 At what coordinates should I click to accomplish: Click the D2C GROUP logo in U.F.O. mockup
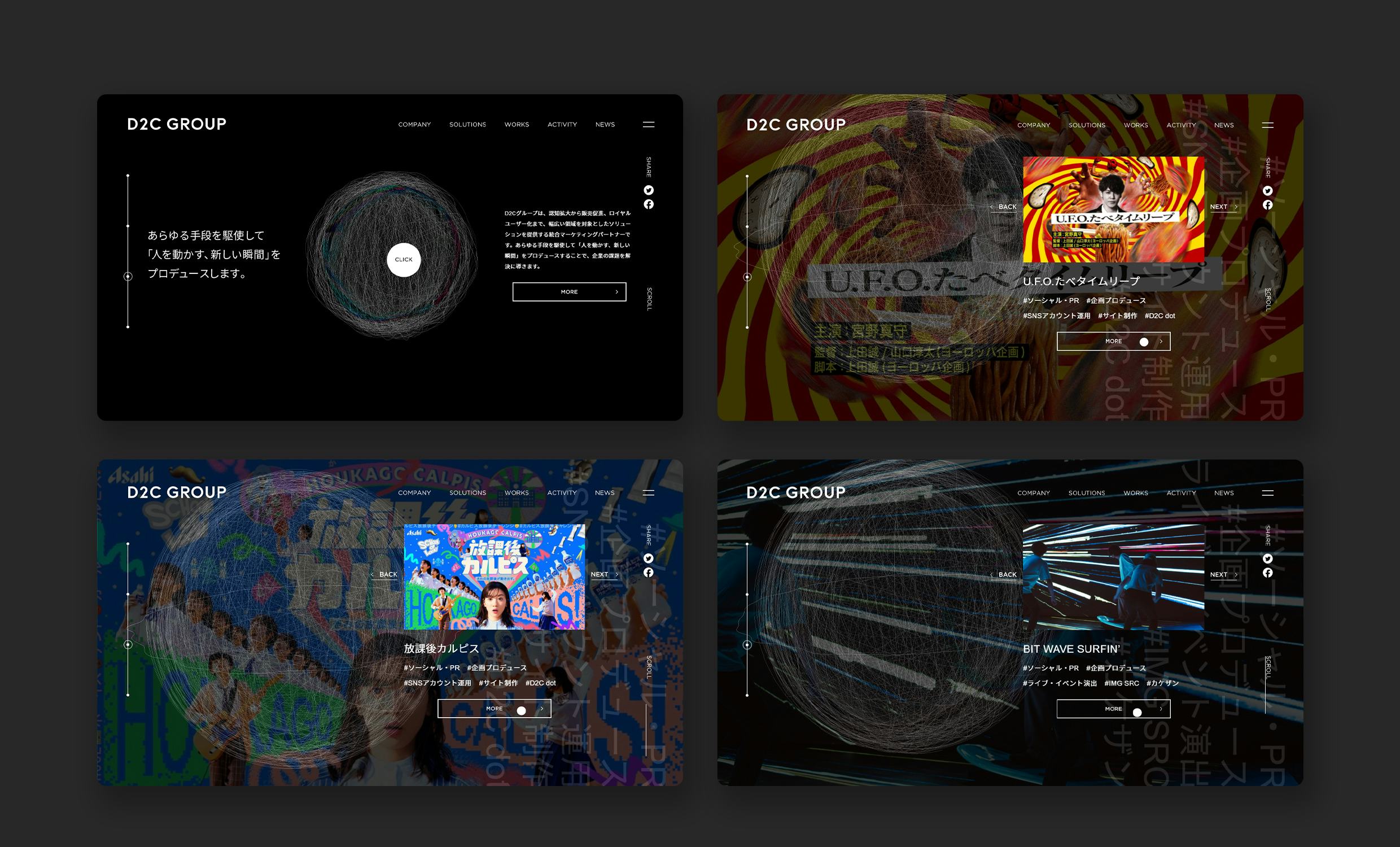pos(796,124)
